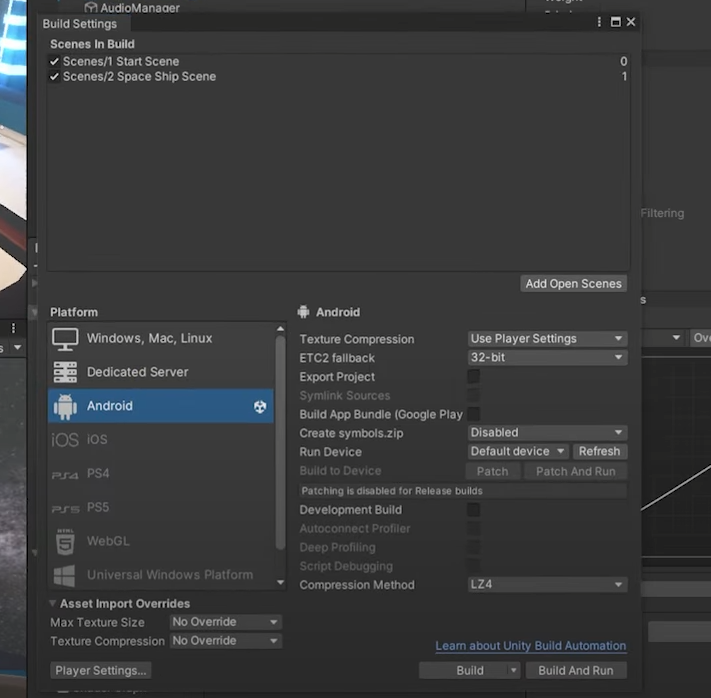Click platform list scrollbar thumb

(280, 442)
